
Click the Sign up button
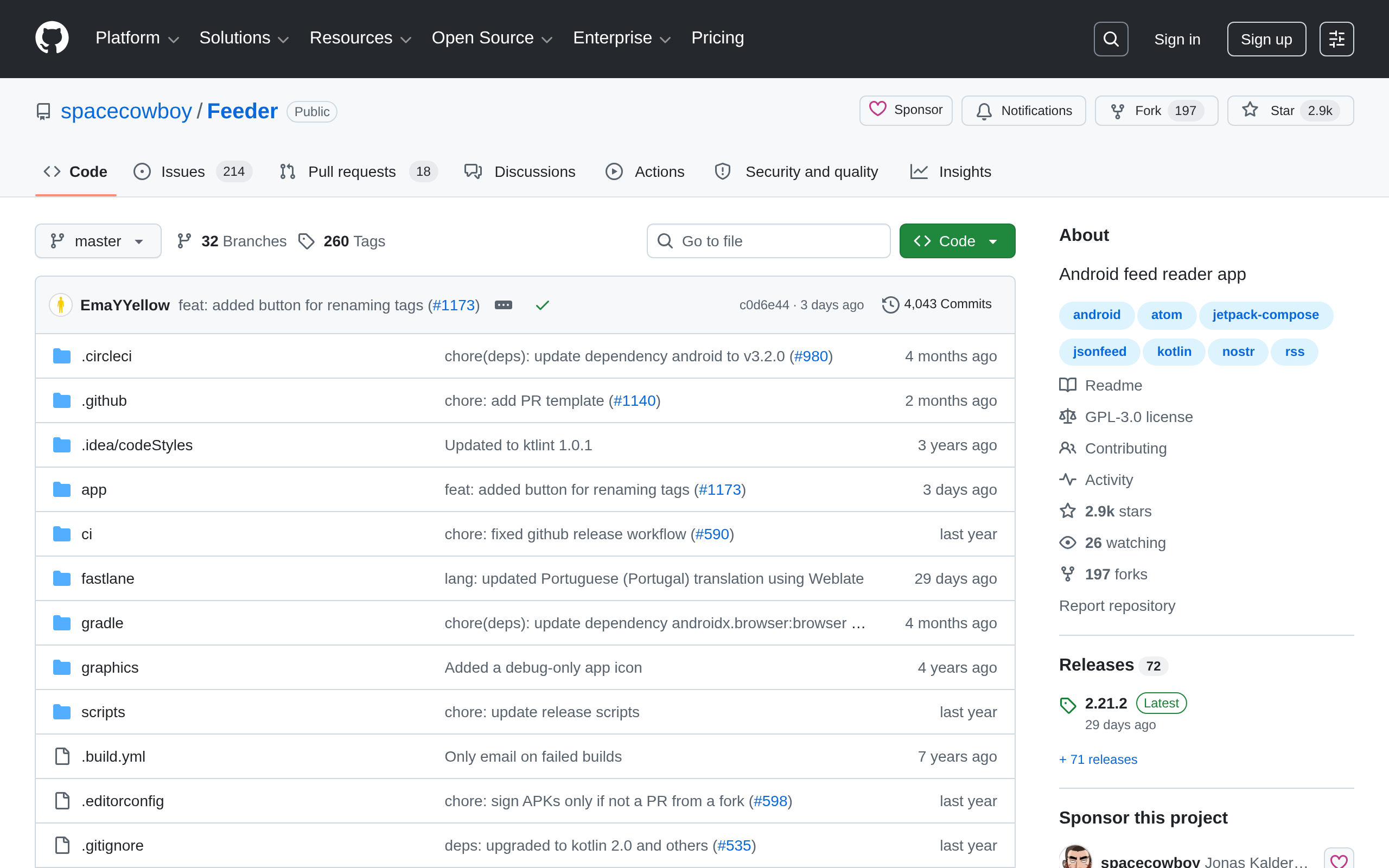click(x=1266, y=39)
